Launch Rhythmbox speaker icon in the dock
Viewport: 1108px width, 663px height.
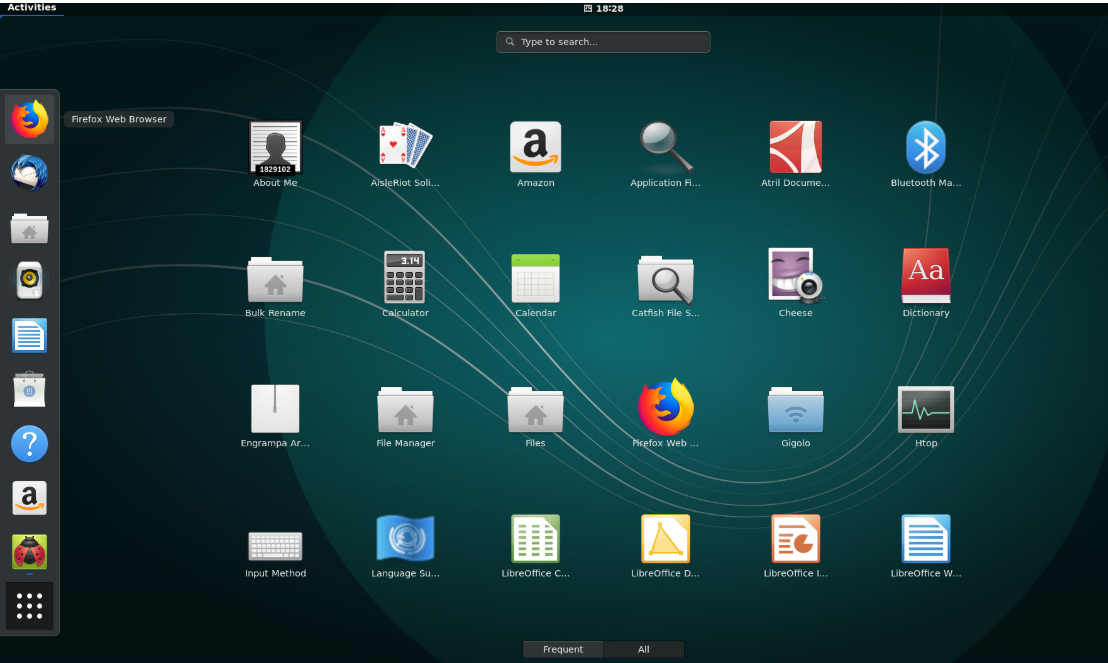(x=30, y=281)
